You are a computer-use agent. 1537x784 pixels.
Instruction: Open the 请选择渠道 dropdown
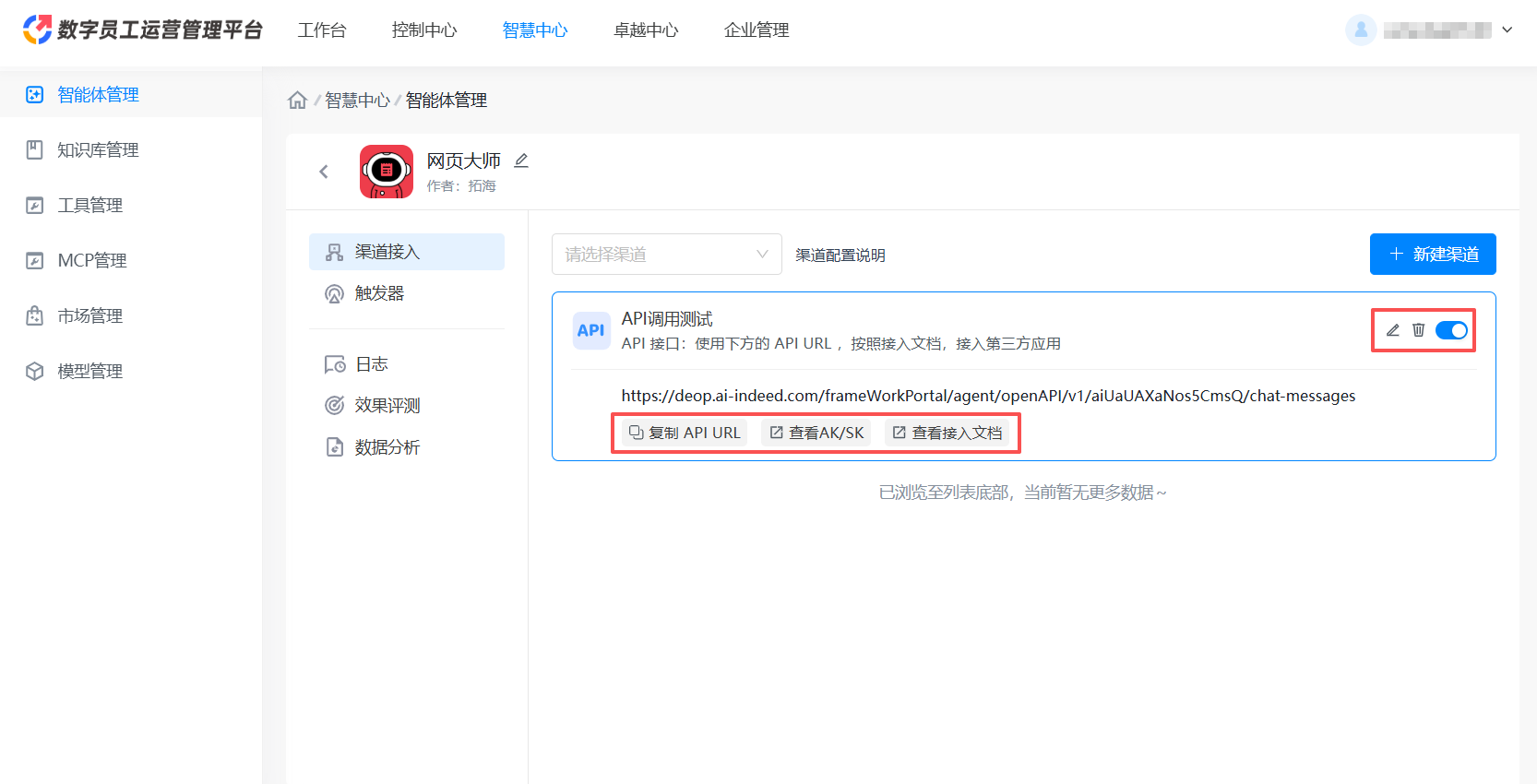666,255
